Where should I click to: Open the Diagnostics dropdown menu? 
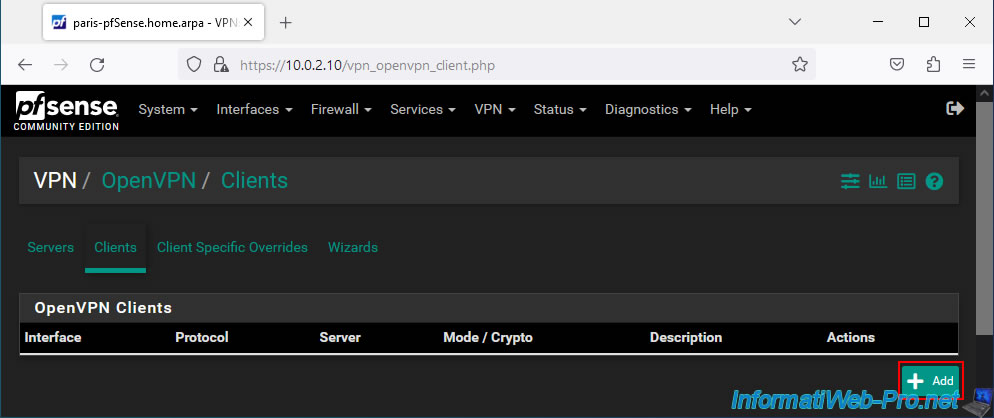pyautogui.click(x=649, y=109)
